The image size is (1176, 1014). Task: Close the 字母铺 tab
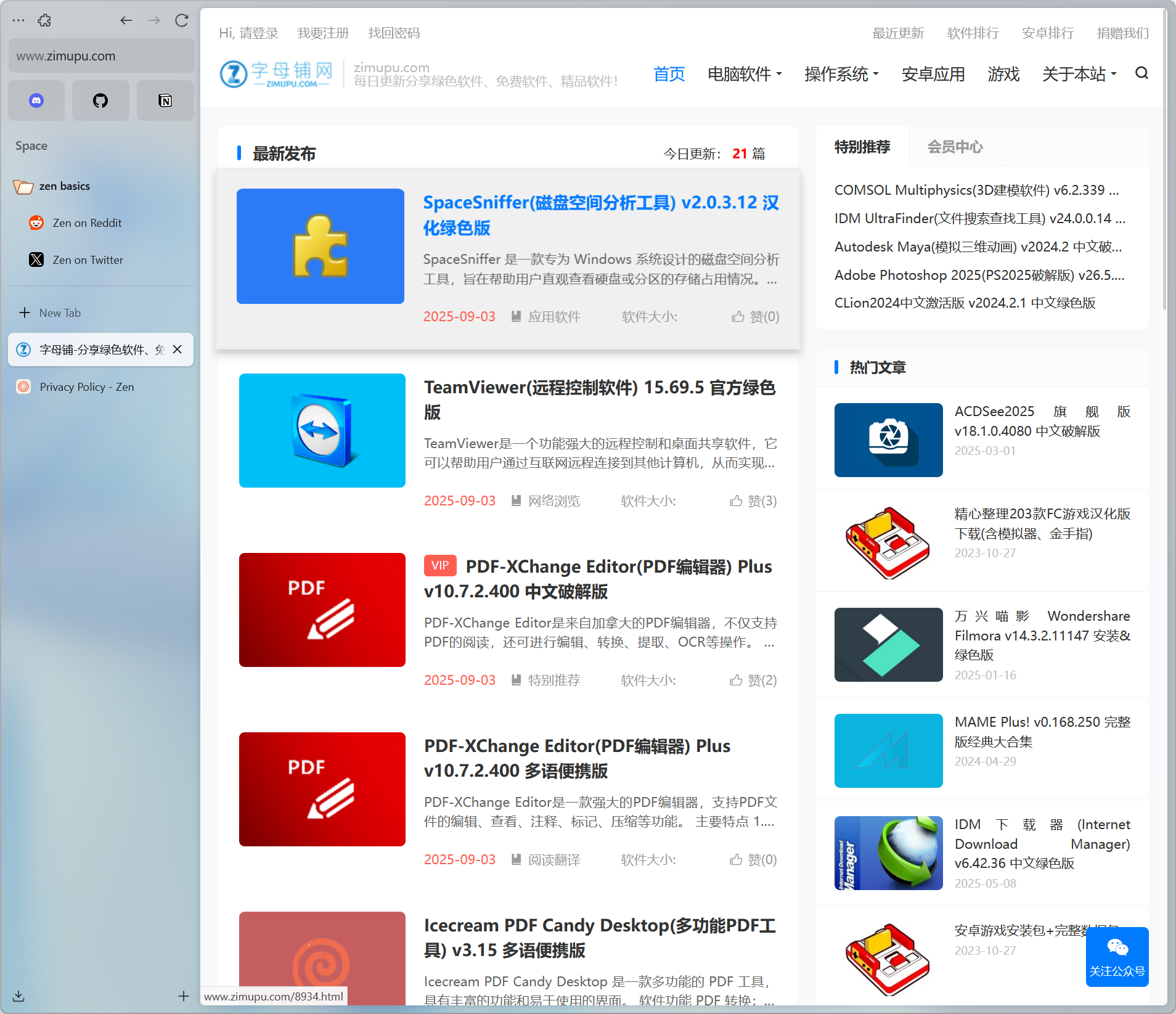[x=178, y=350]
